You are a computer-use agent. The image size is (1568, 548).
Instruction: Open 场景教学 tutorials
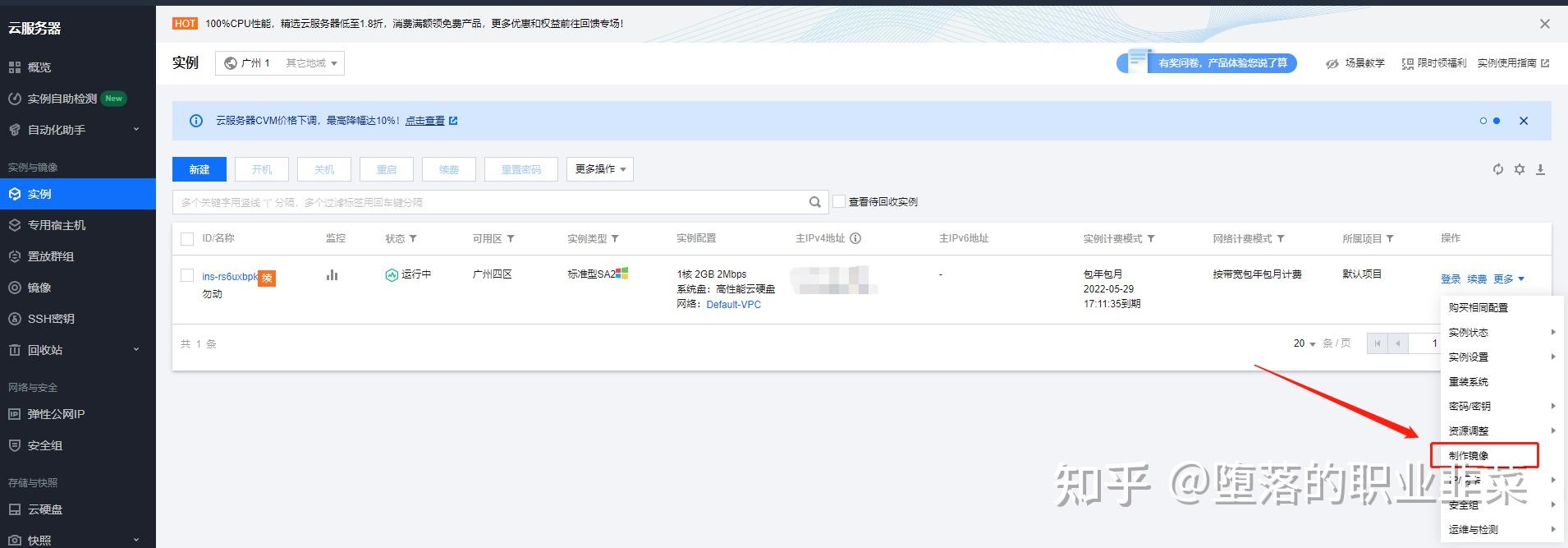point(1355,63)
